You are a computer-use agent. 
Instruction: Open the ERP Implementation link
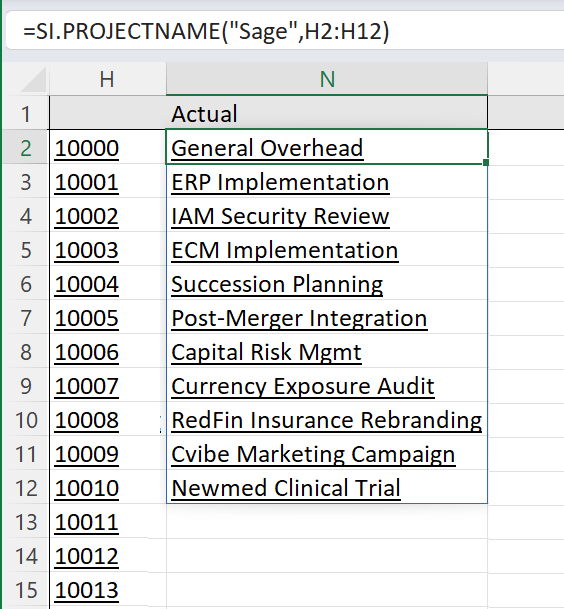[280, 182]
